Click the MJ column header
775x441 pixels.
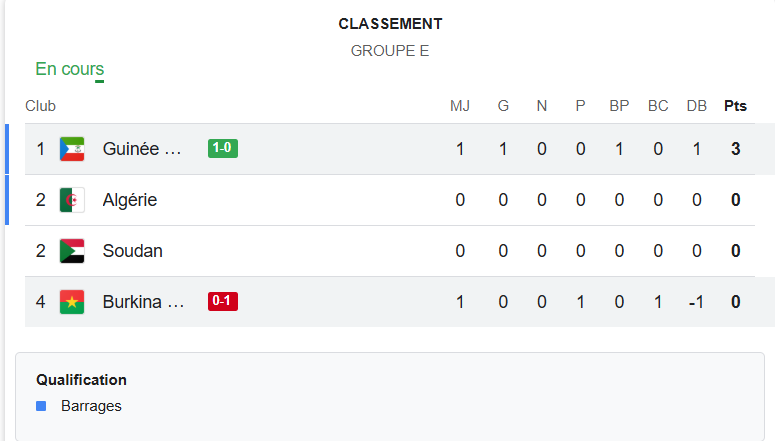point(460,106)
